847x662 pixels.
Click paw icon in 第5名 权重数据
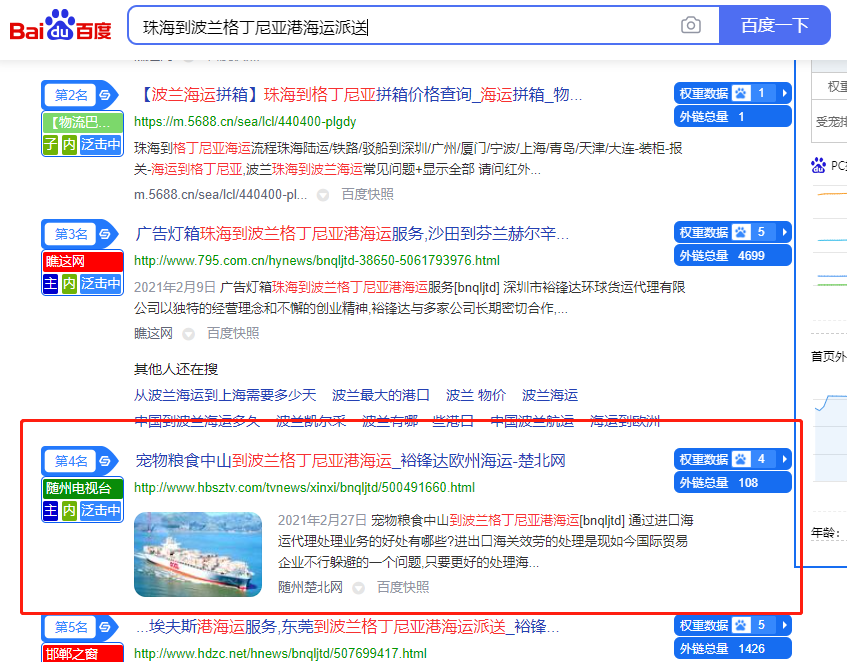(741, 625)
